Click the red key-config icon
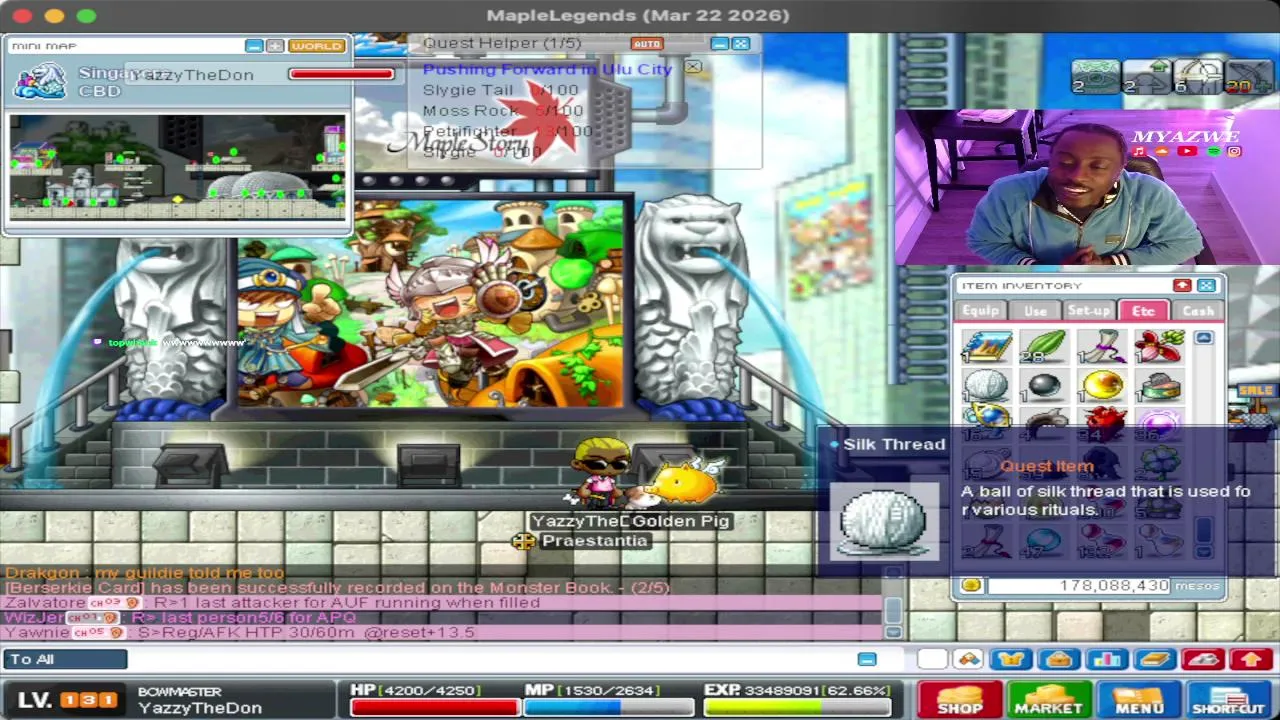 point(1203,659)
